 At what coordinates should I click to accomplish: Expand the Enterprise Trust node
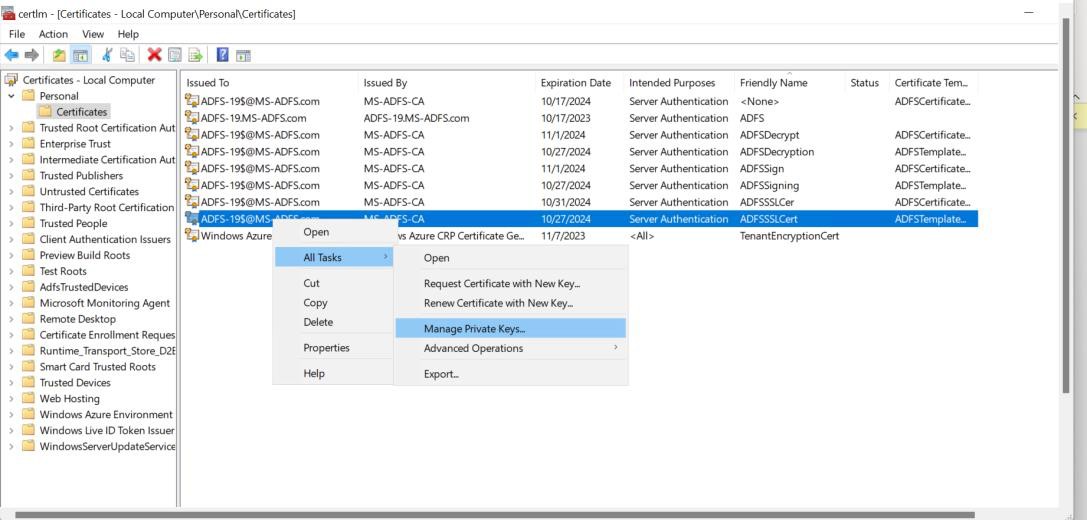[x=11, y=144]
